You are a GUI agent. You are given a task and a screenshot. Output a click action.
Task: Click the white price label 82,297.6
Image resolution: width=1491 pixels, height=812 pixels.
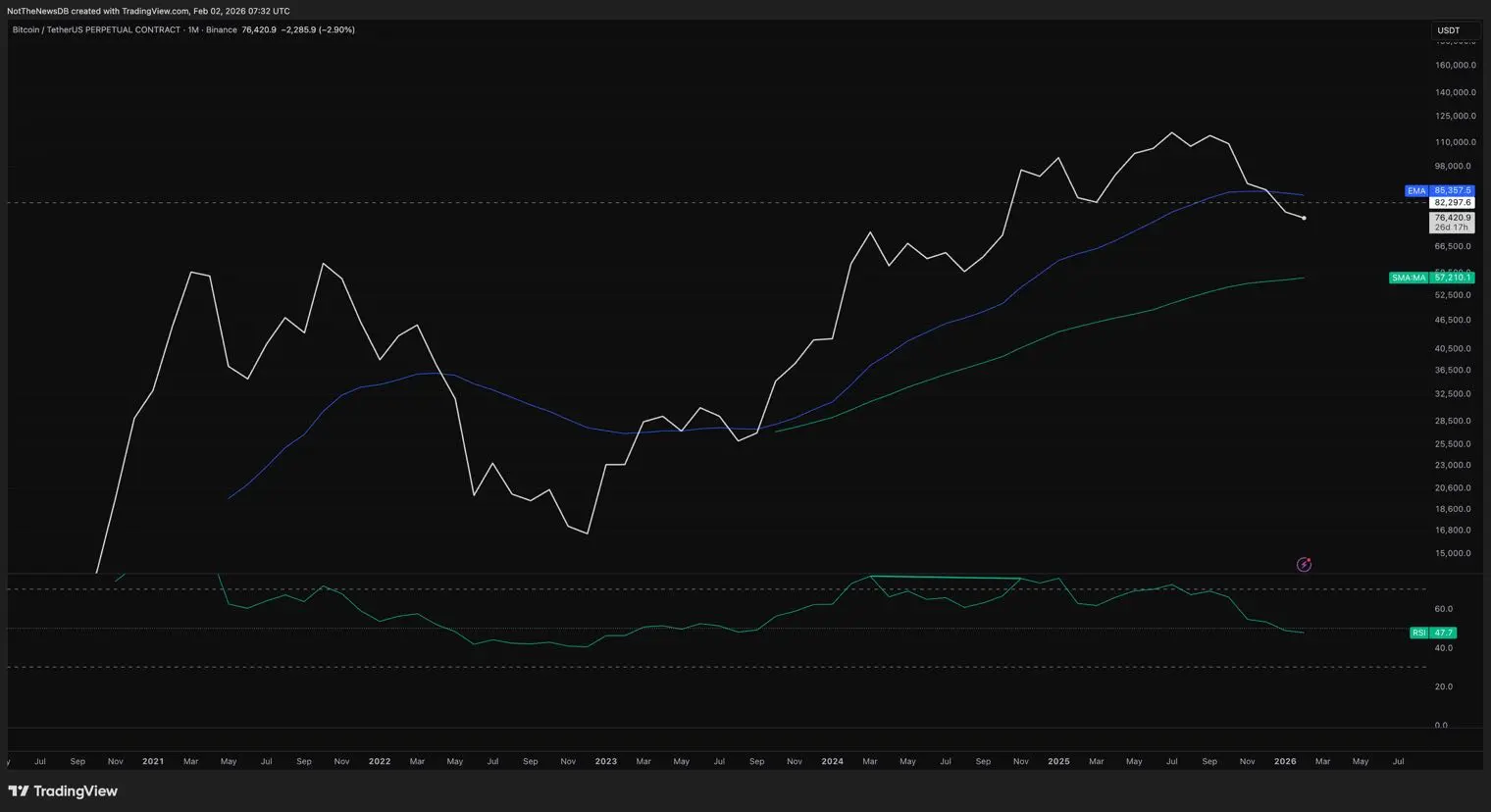tap(1453, 203)
